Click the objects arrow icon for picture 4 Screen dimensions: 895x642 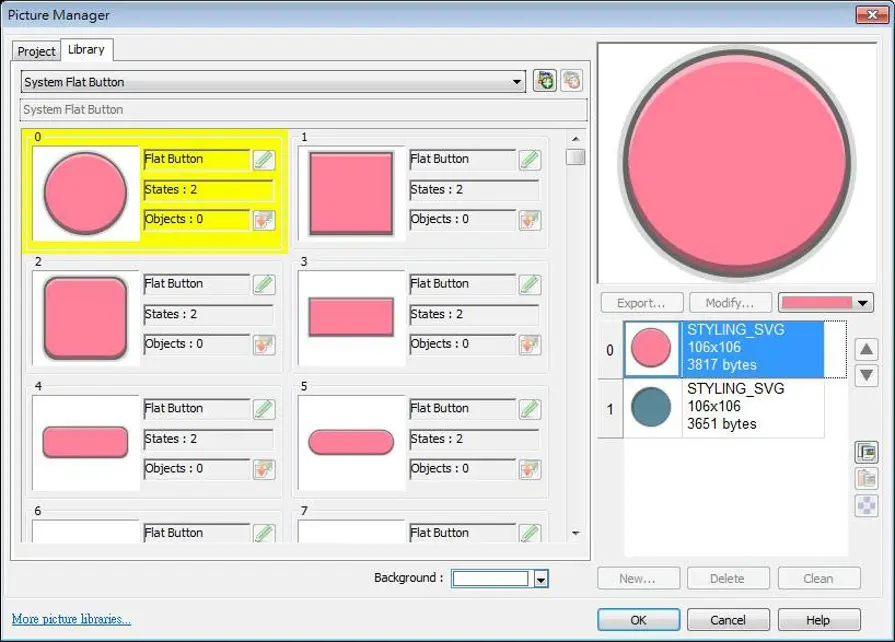[x=264, y=470]
